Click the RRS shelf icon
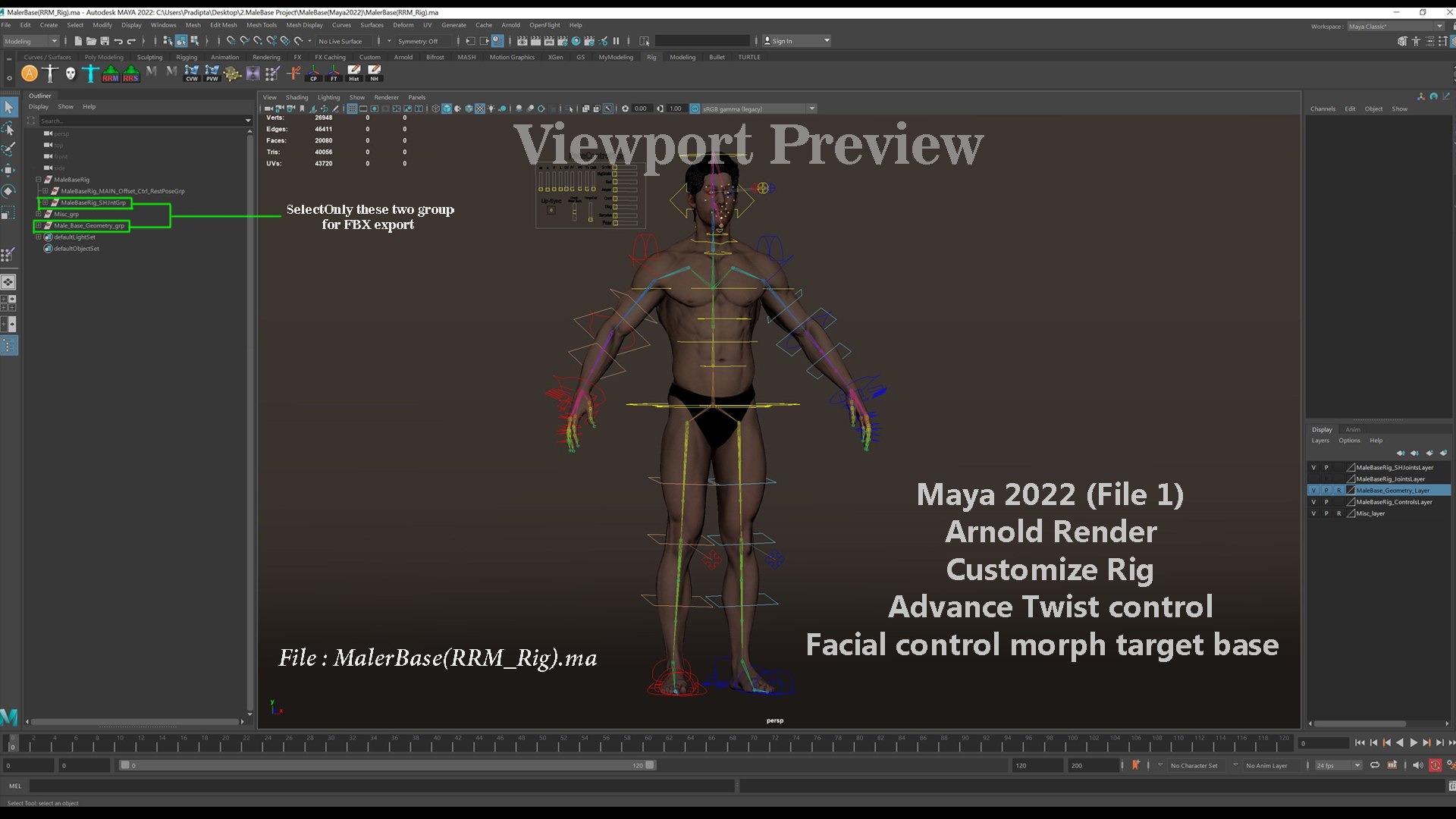The image size is (1456, 819). click(130, 74)
